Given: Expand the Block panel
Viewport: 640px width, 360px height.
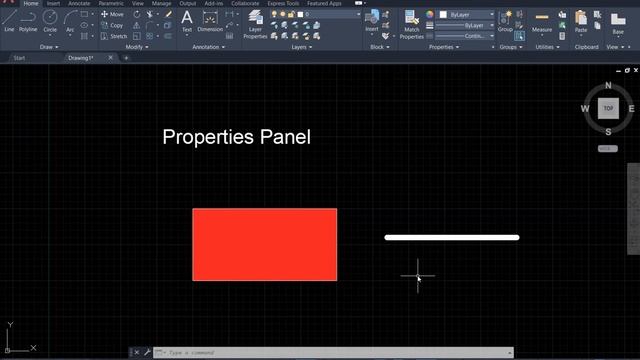Looking at the screenshot, I should pos(380,47).
